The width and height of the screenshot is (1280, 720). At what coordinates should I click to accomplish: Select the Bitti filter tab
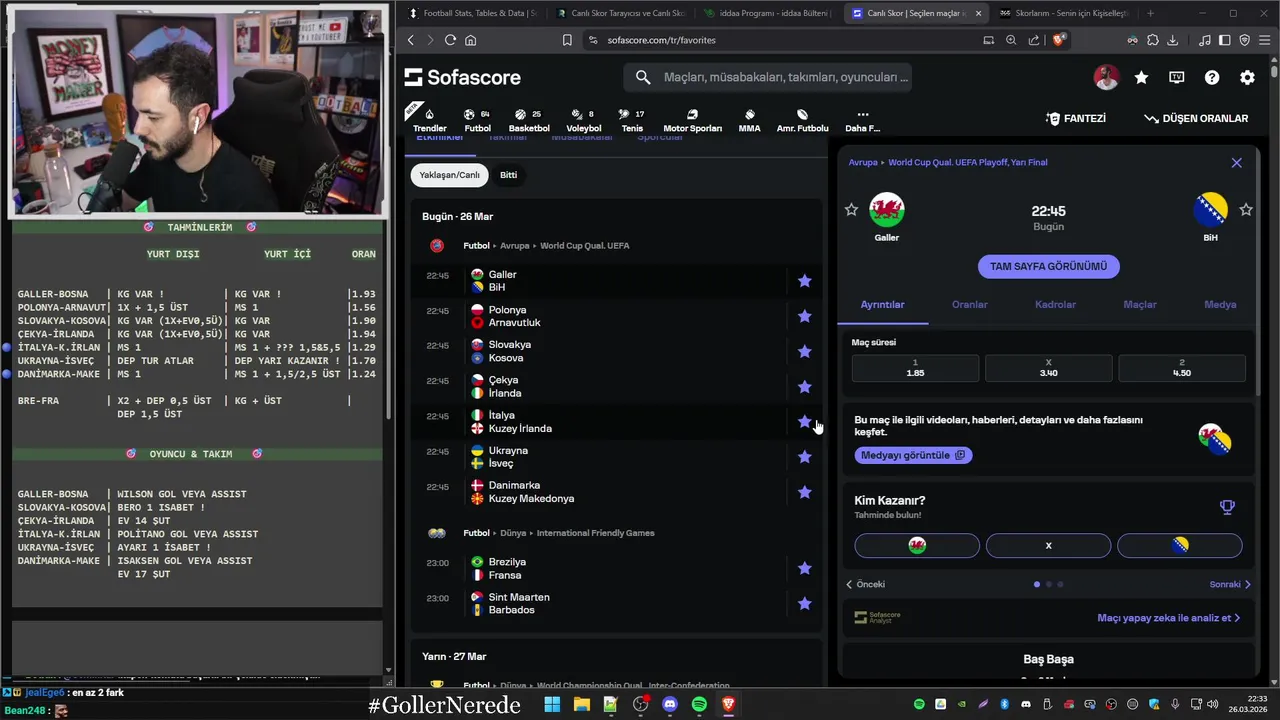pos(508,175)
